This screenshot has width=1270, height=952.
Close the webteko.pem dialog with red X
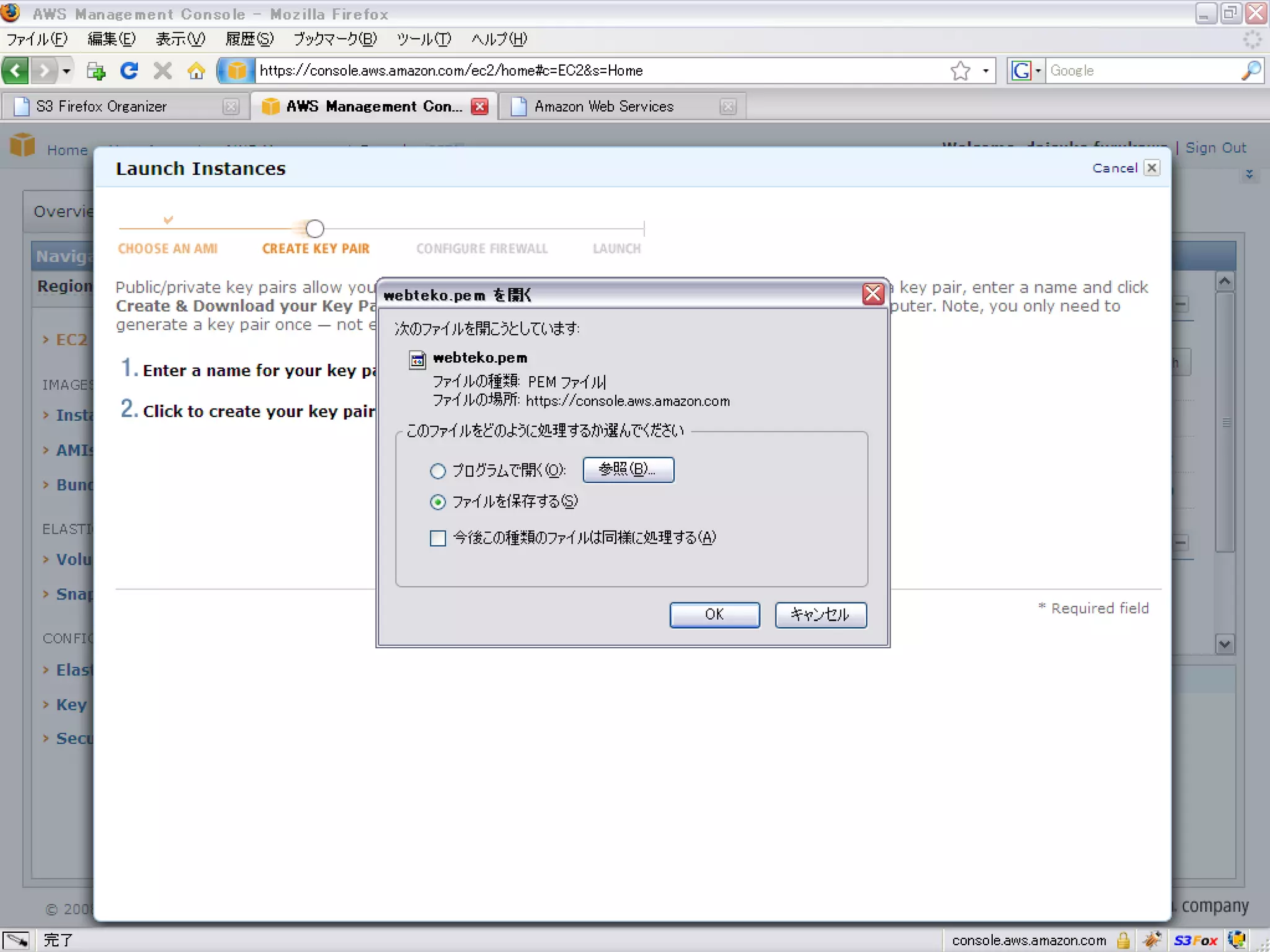pyautogui.click(x=873, y=294)
